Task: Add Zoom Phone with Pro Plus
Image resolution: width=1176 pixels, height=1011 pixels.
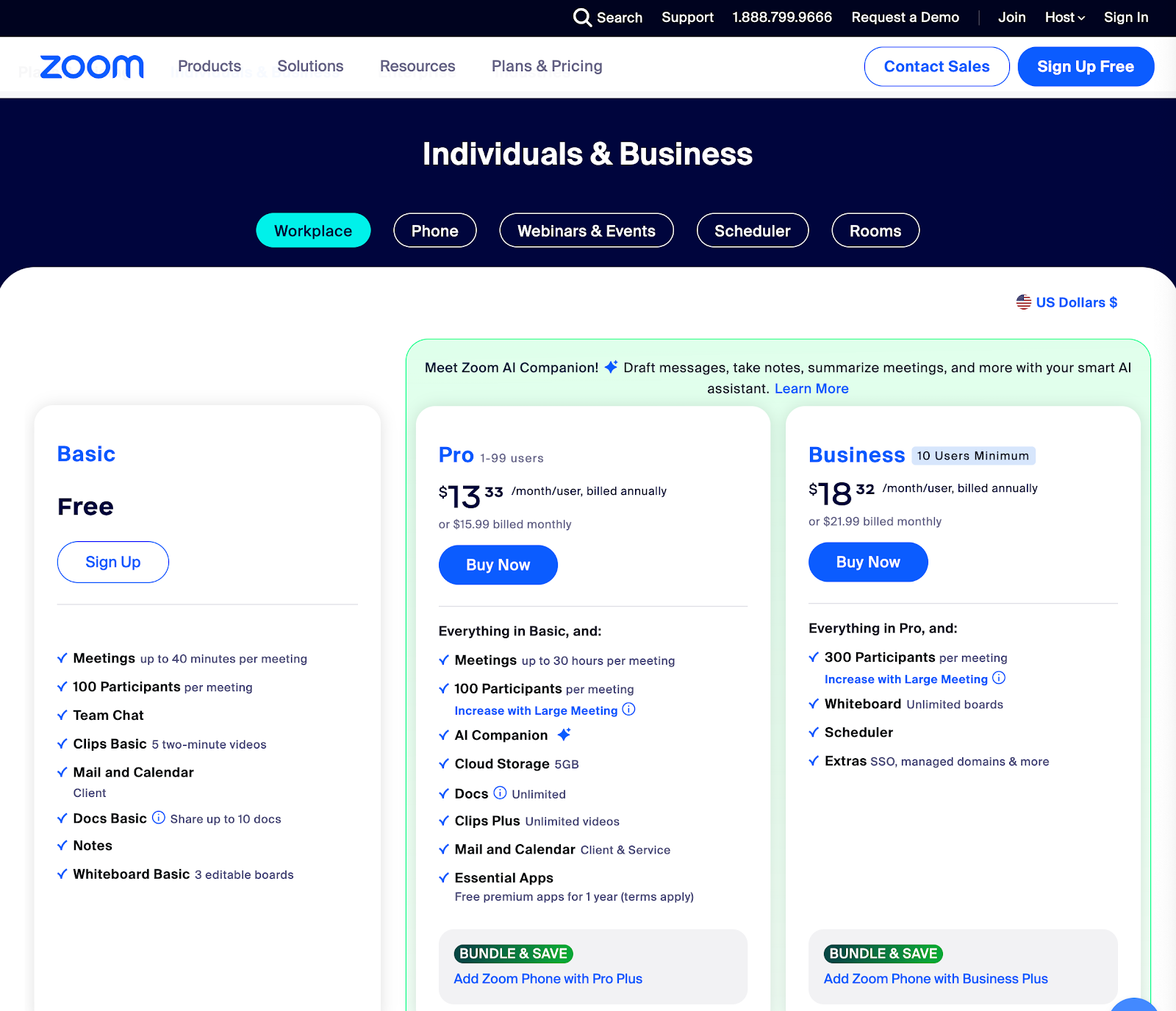Action: [548, 979]
